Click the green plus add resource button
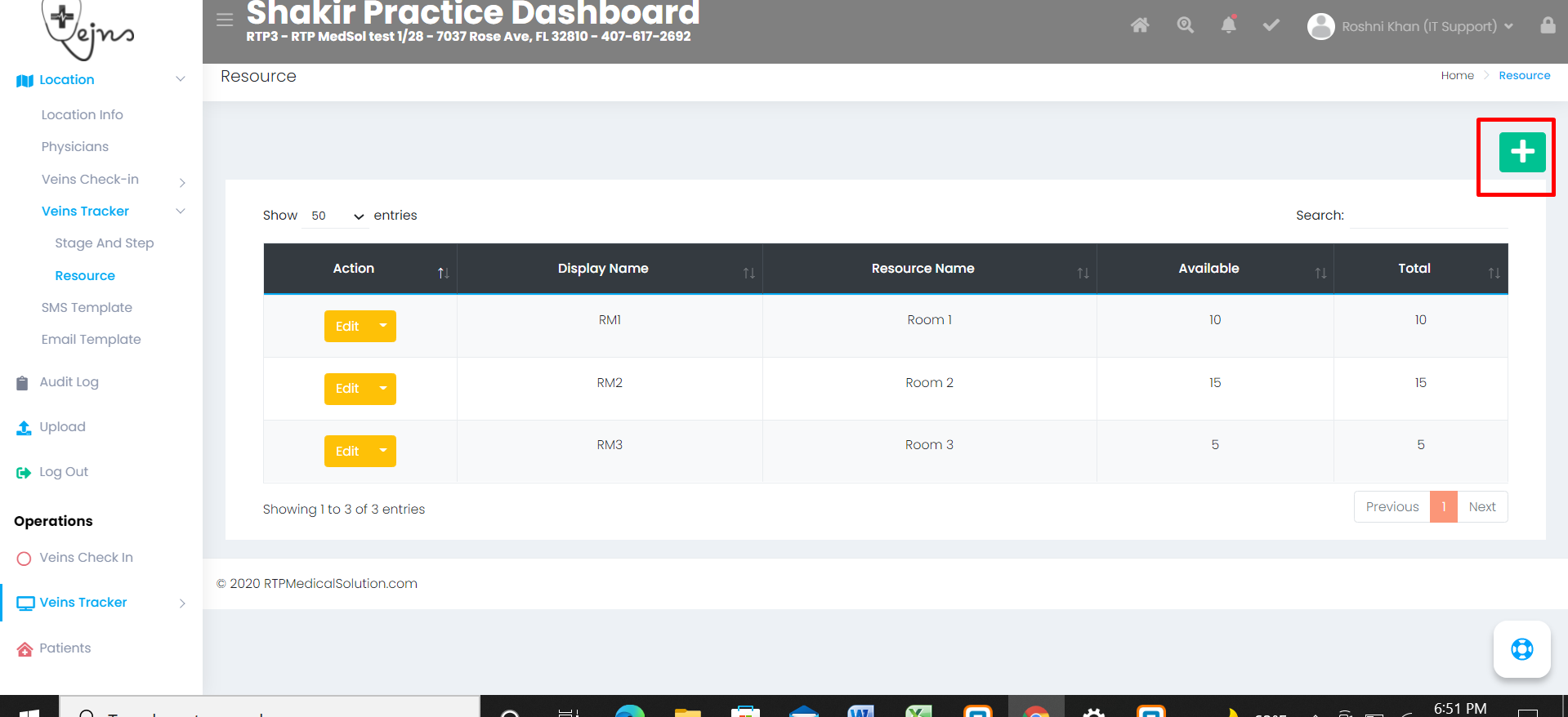 point(1521,153)
